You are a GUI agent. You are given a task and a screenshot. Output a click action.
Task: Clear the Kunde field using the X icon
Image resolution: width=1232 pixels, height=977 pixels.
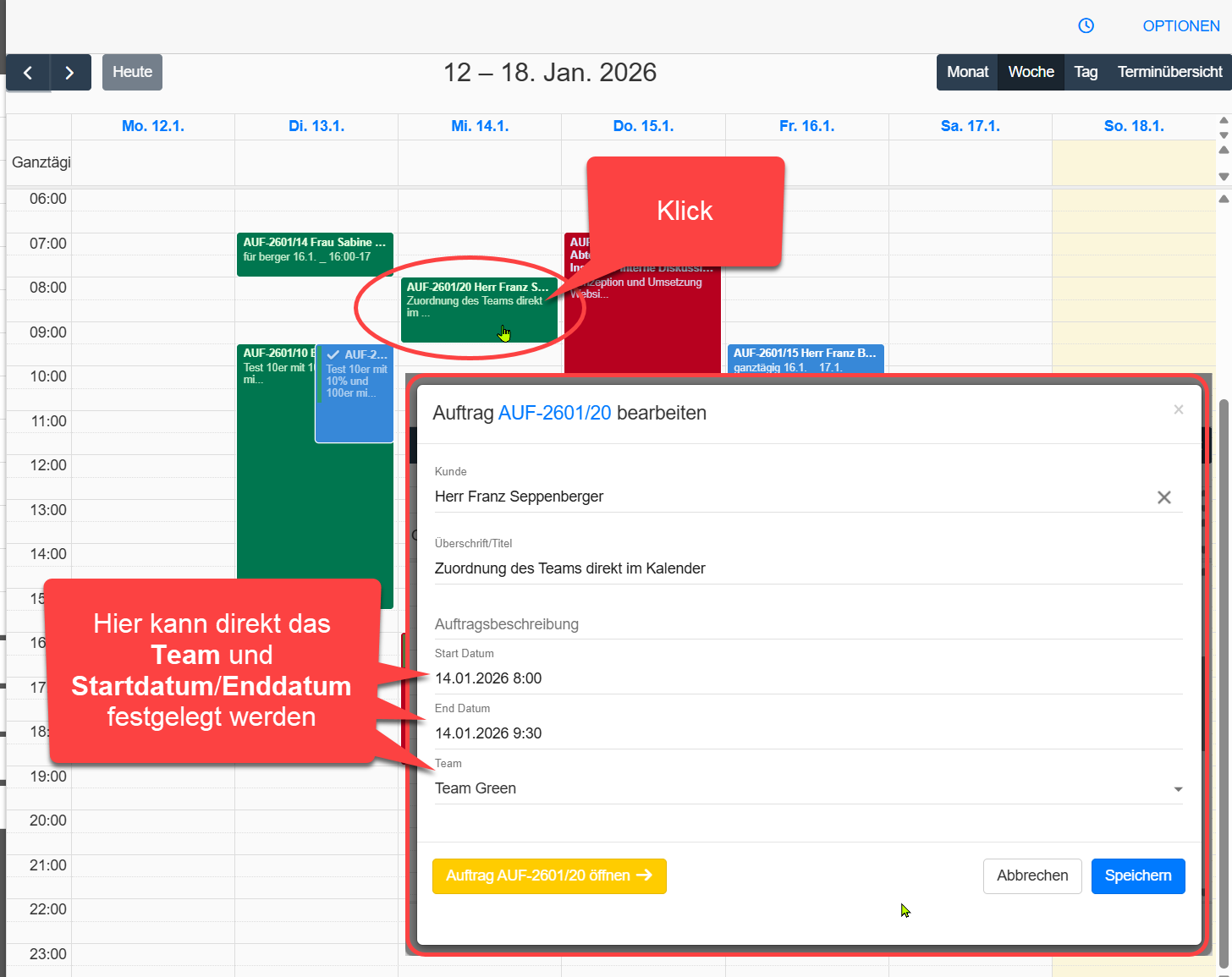(1163, 497)
